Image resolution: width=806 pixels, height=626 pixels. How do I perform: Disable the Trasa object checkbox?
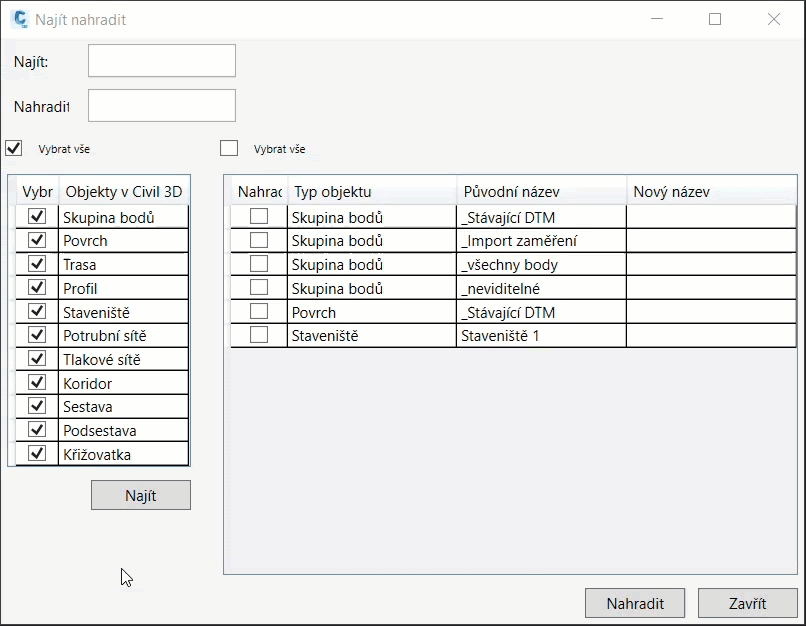[x=38, y=264]
